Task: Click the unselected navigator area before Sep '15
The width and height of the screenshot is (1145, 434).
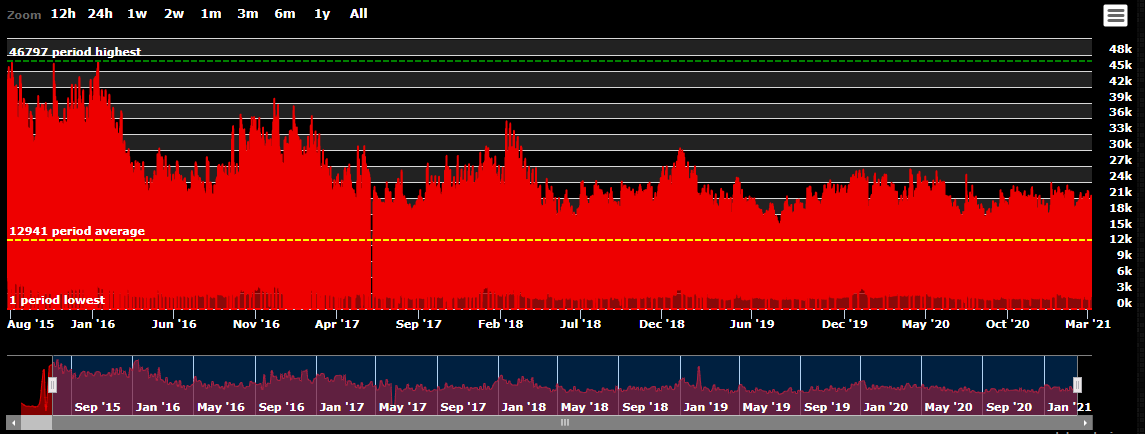Action: click(x=28, y=385)
